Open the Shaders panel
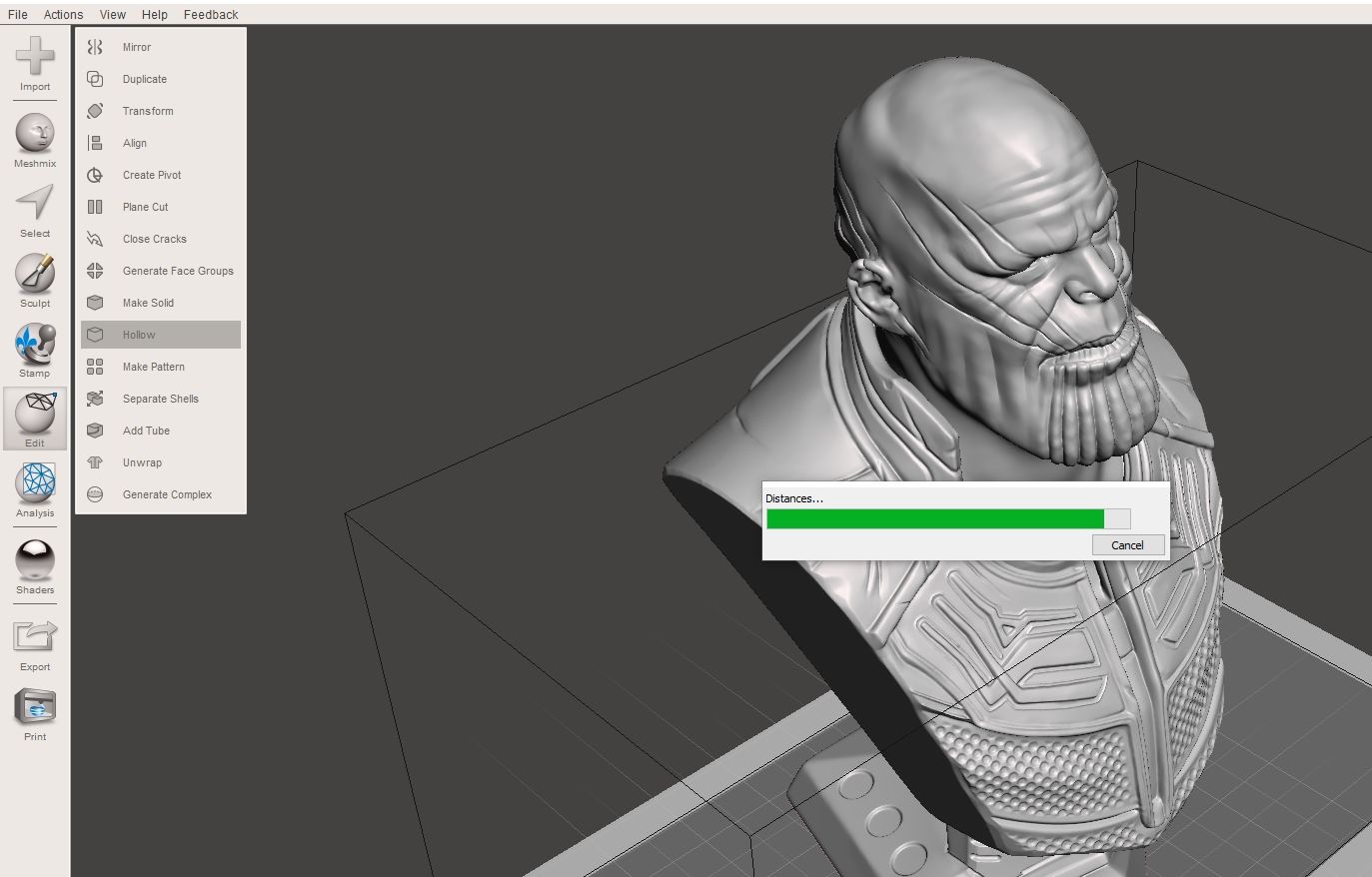Image resolution: width=1372 pixels, height=877 pixels. click(x=35, y=562)
